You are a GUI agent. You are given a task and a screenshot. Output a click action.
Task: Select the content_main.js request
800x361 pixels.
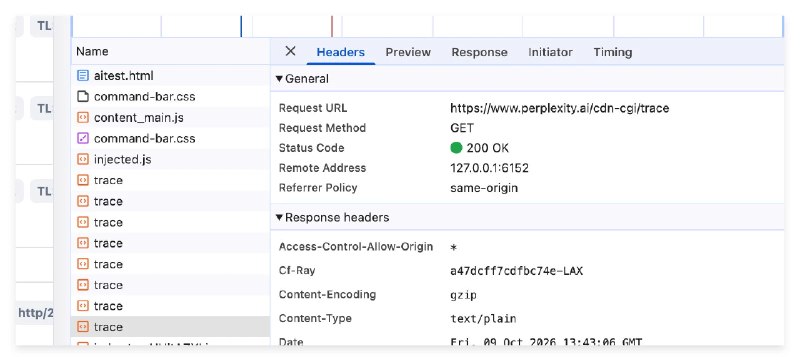coord(170,118)
